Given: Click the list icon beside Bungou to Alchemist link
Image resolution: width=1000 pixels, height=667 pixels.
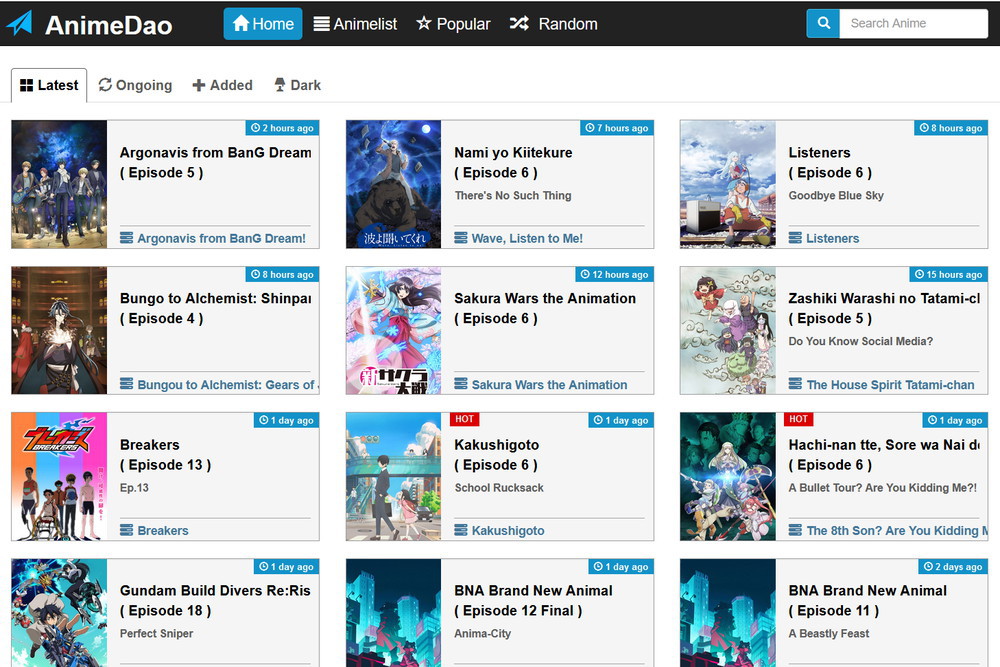Looking at the screenshot, I should [126, 384].
